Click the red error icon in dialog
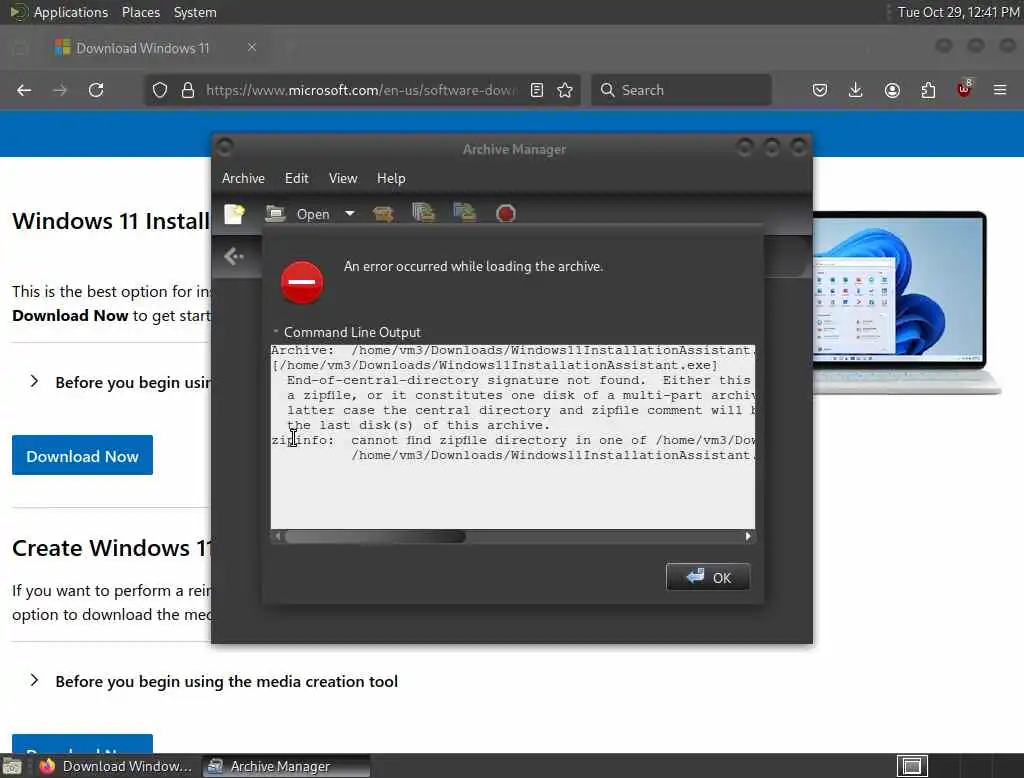This screenshot has width=1024, height=778. (302, 282)
